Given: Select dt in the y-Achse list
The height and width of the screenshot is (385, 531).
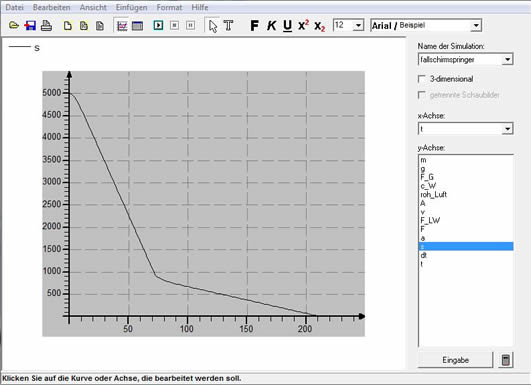Looking at the screenshot, I should tap(466, 255).
